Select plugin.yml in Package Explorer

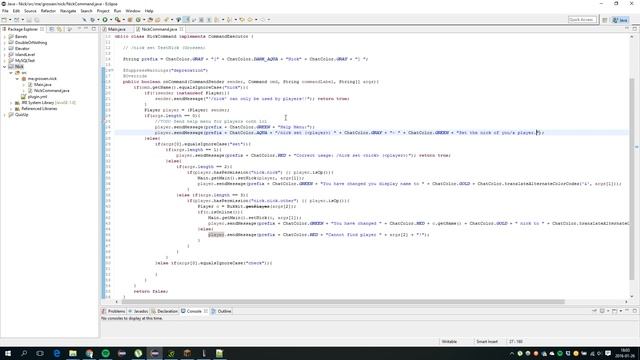point(34,97)
